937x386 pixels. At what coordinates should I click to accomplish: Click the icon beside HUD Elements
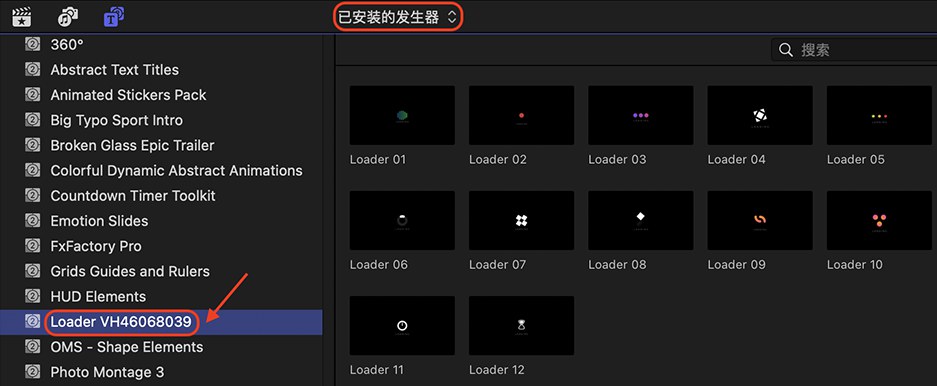[x=32, y=296]
